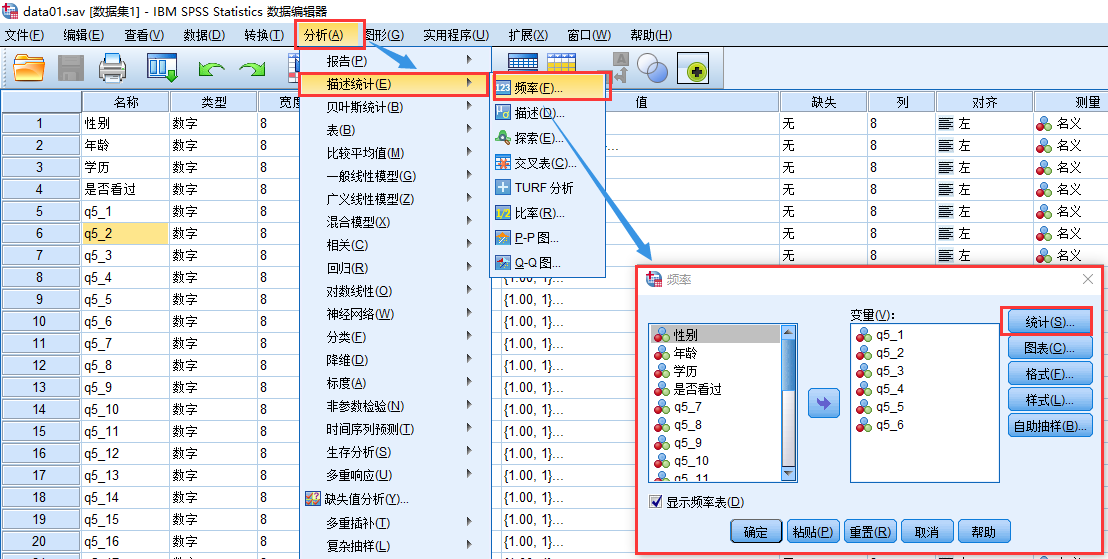Screen dimensions: 1108x559
Task: Click the 样式(L)... button
Action: pos(1050,400)
